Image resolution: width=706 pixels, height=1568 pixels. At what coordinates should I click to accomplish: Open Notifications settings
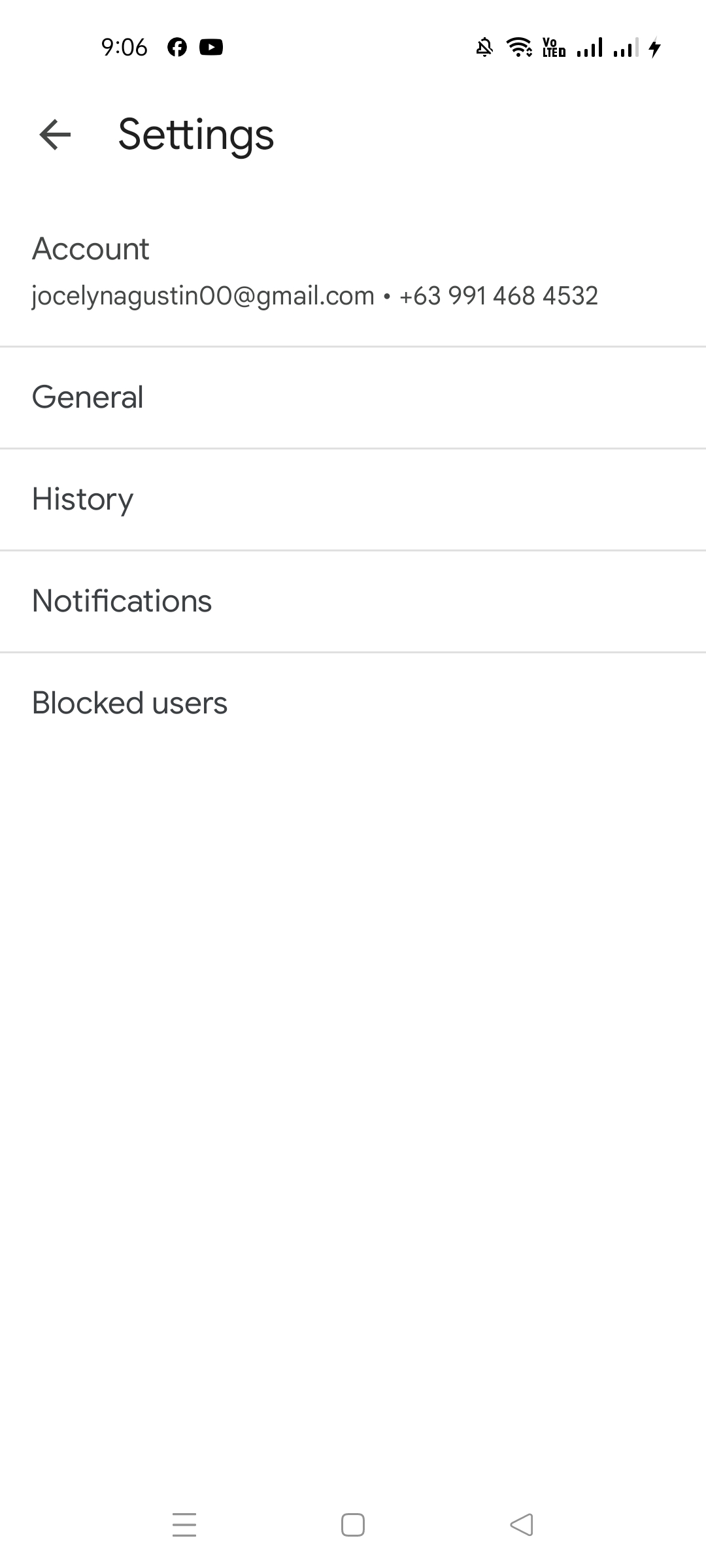(x=122, y=601)
